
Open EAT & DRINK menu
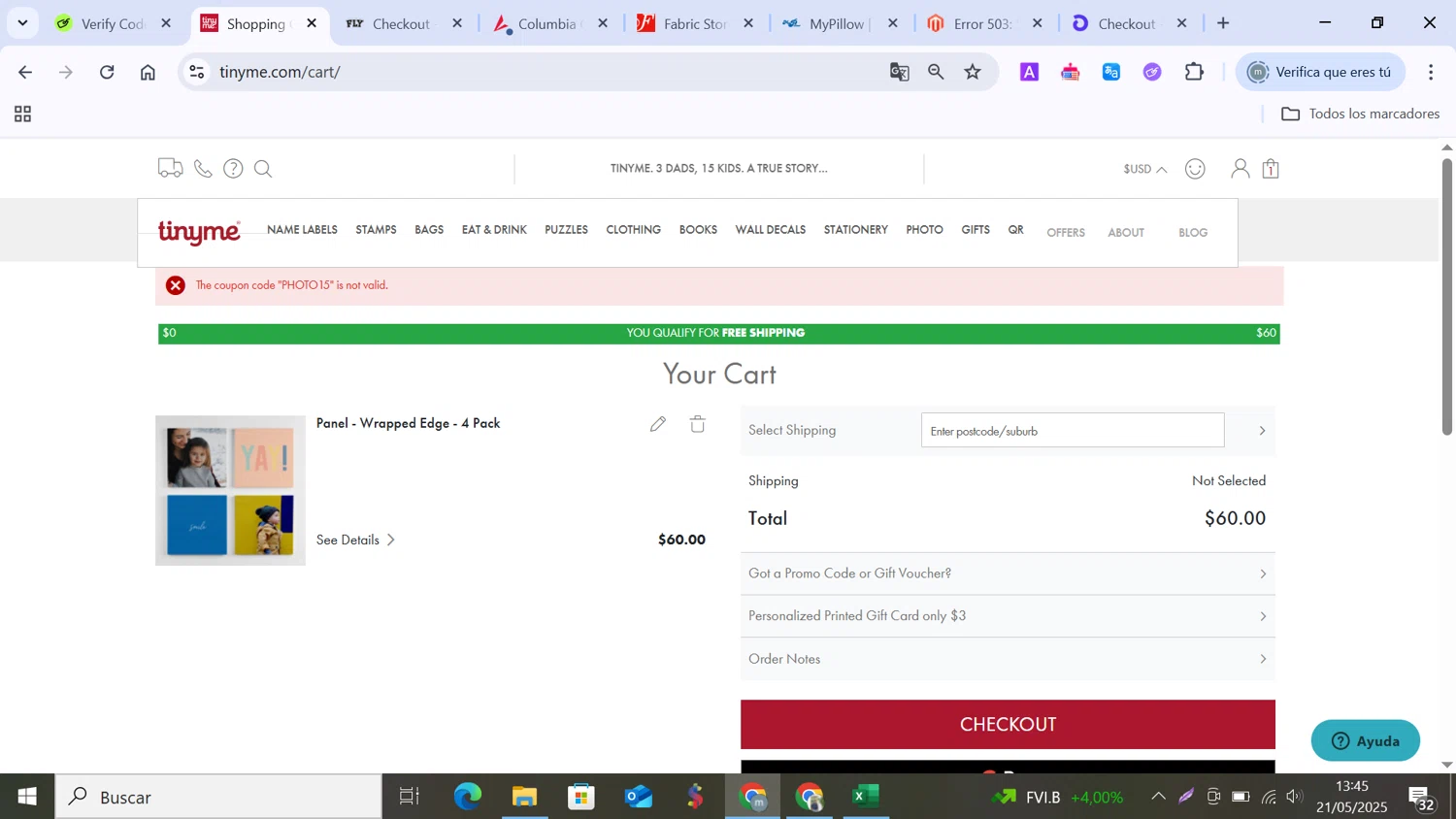click(494, 230)
